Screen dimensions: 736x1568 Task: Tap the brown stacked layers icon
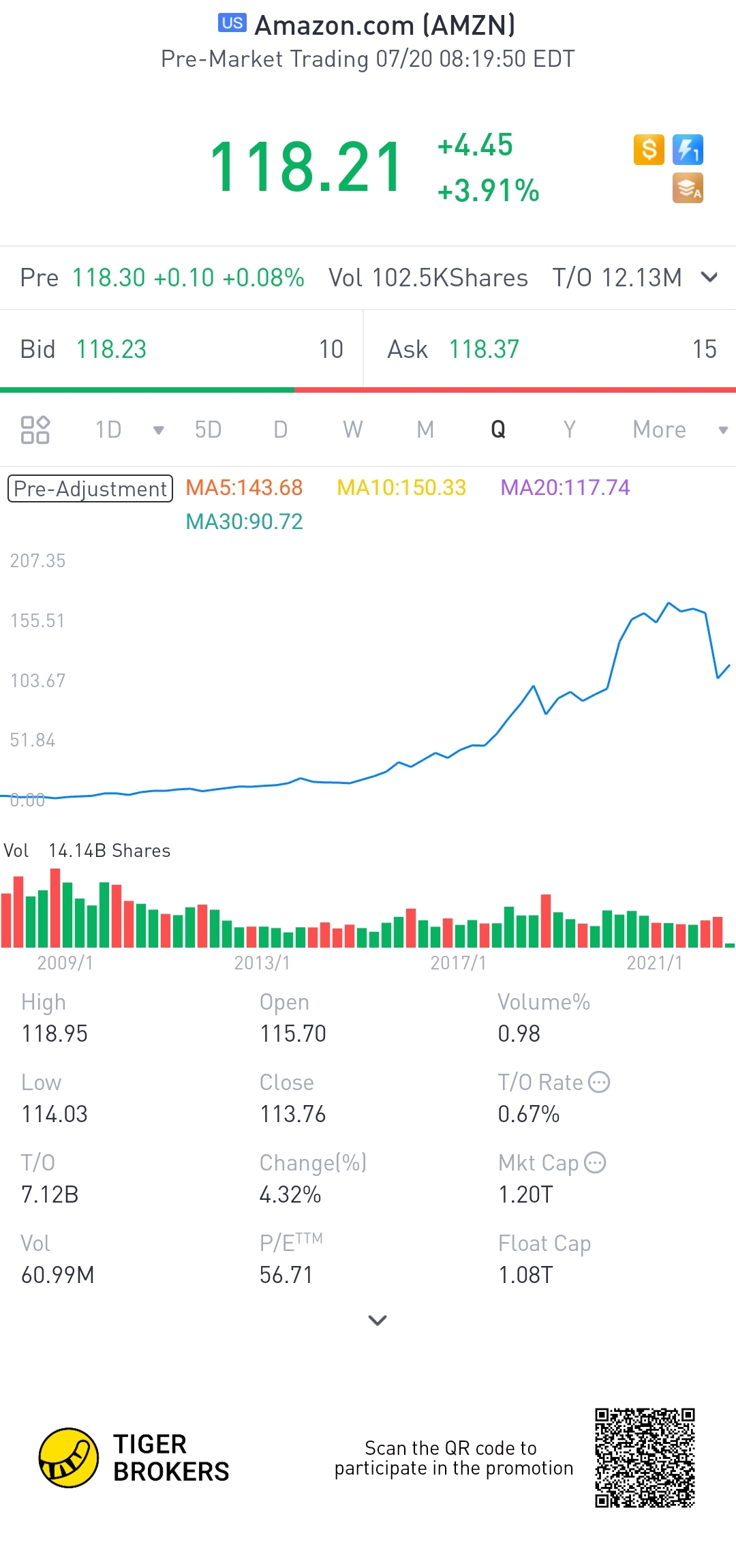[x=688, y=188]
